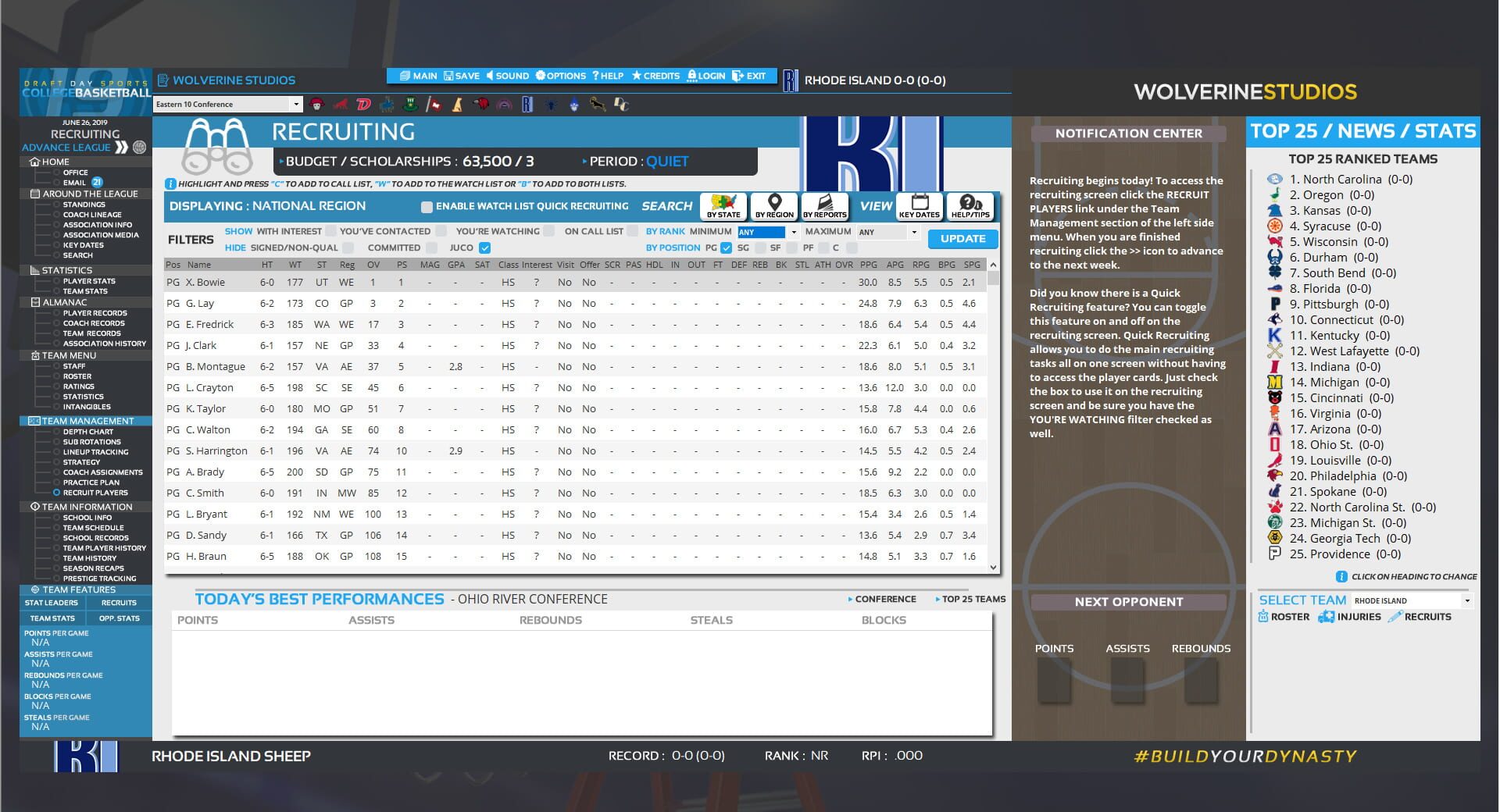Open Recruit Players under Team Management

click(x=95, y=493)
